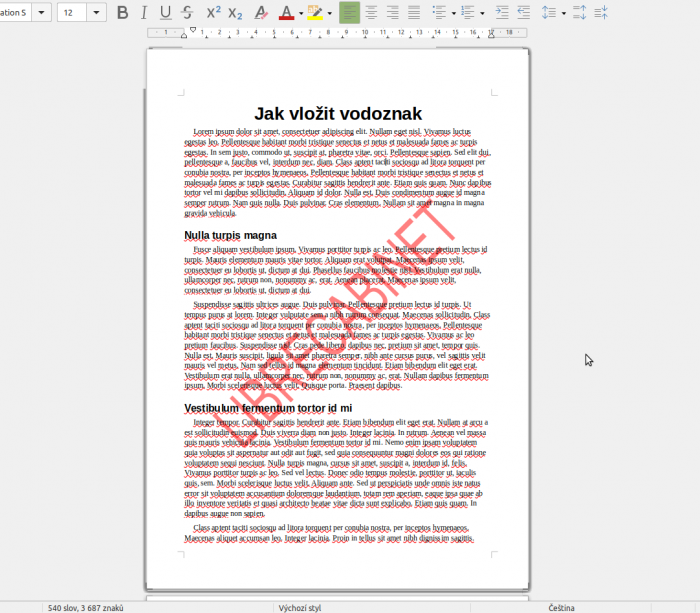The width and height of the screenshot is (700, 613).
Task: Apply yellow highlighting color
Action: click(x=315, y=13)
